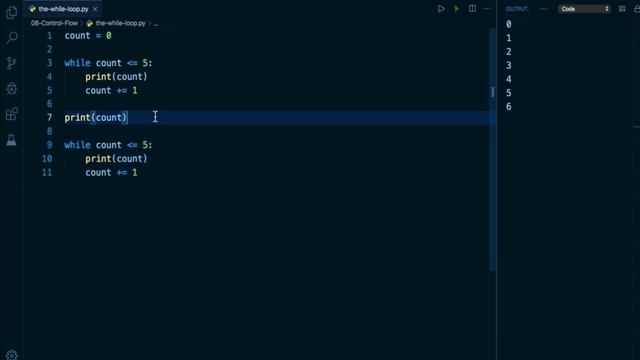The height and width of the screenshot is (360, 640).
Task: Close the the-while-loop.py tab
Action: pos(96,9)
